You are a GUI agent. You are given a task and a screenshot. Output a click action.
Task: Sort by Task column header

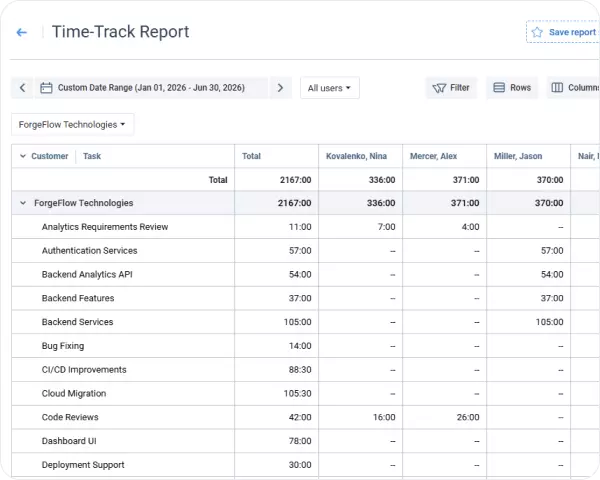coord(92,156)
